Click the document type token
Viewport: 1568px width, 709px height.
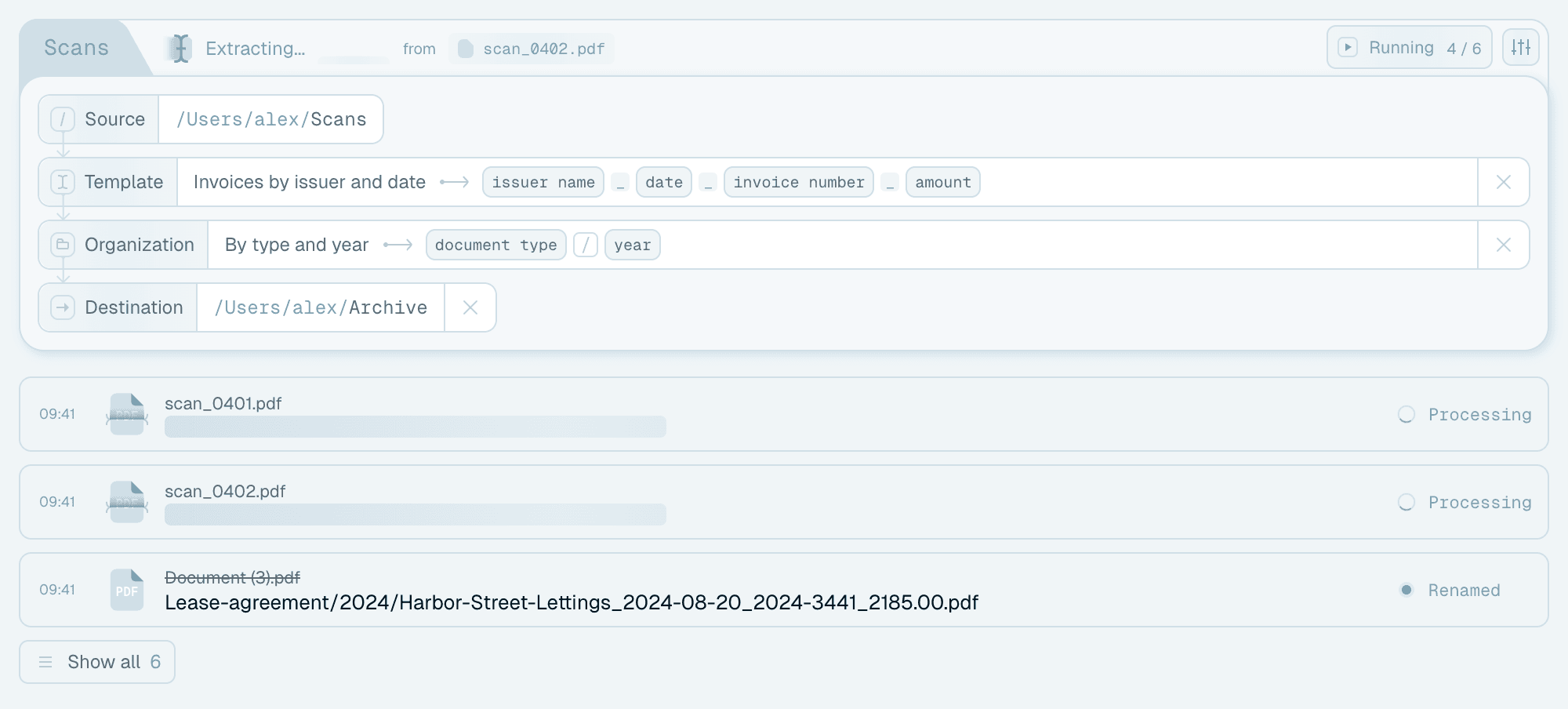tap(496, 245)
